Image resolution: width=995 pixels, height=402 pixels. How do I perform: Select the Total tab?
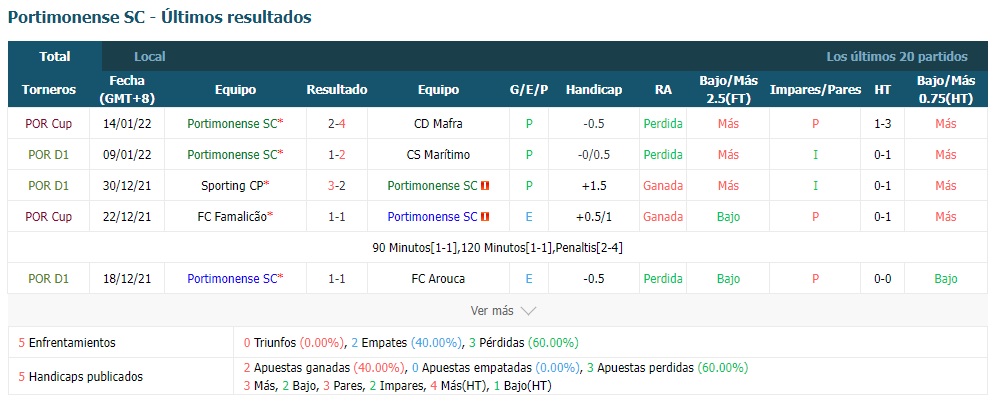click(x=55, y=56)
